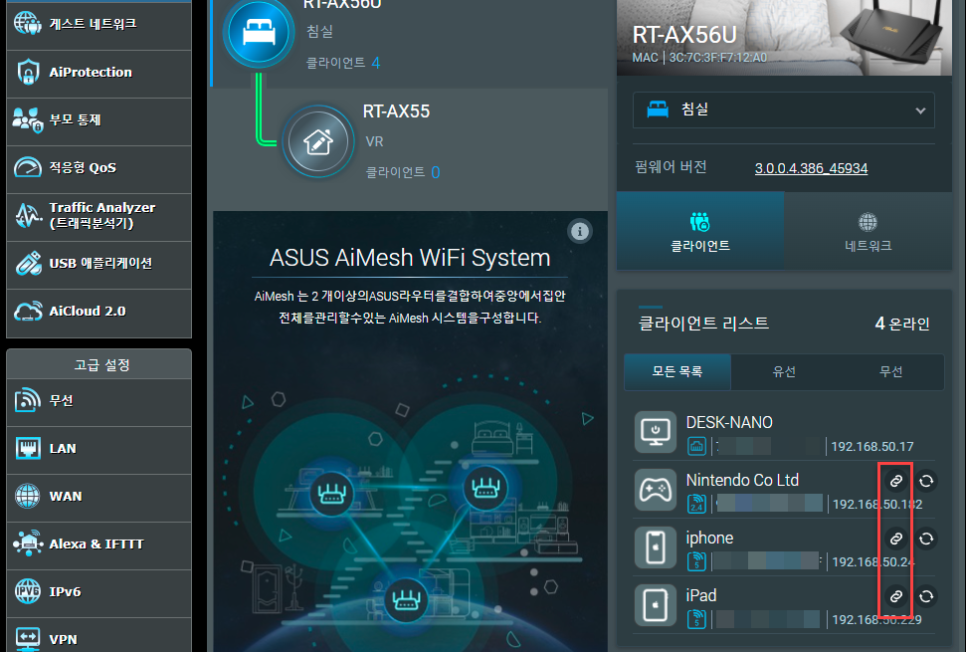
Task: Open the parental control people icon
Action: [28, 120]
